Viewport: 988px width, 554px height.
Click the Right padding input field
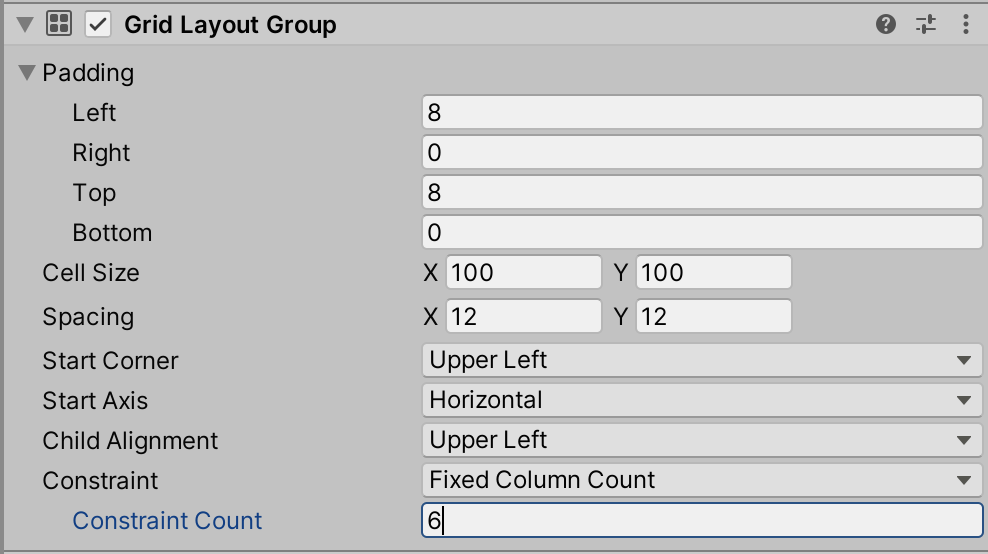(x=701, y=153)
